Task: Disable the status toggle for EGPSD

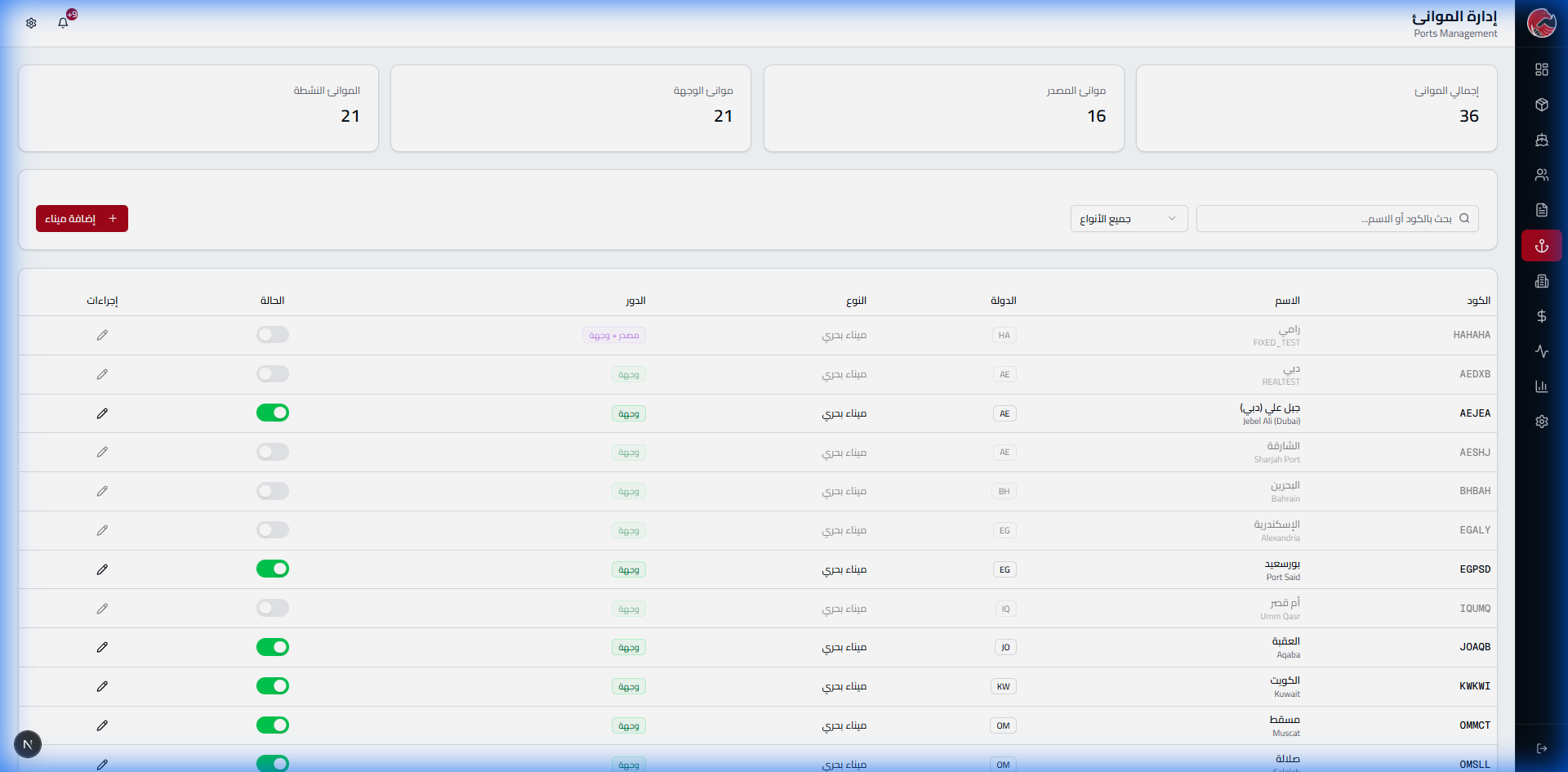Action: coord(273,569)
